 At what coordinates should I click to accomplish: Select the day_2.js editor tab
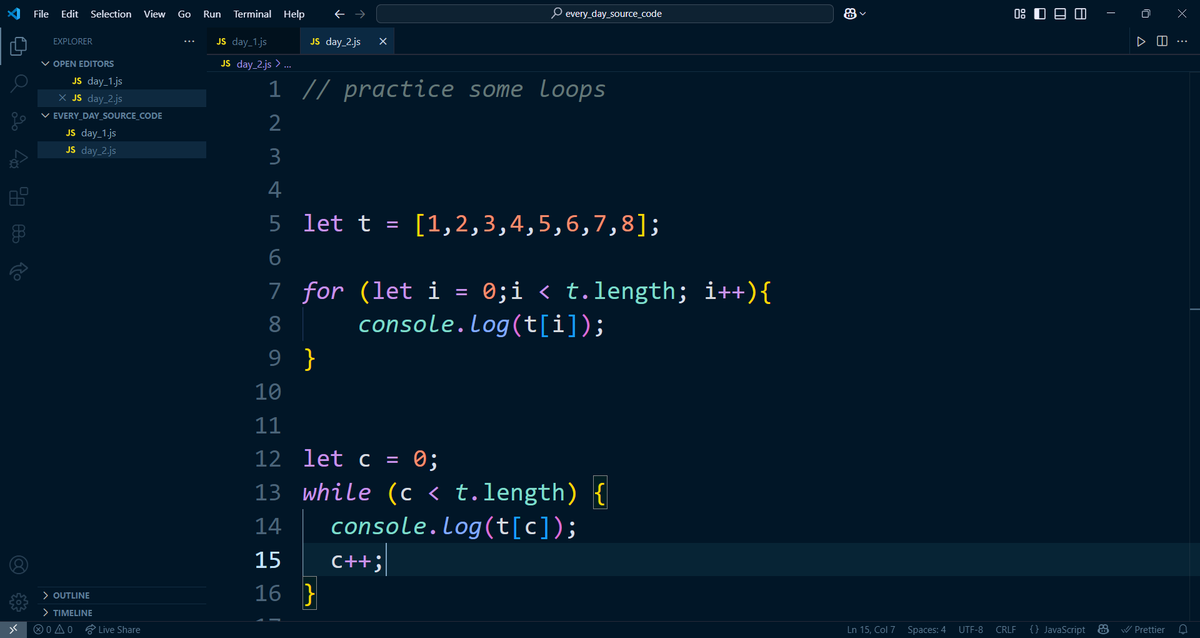pos(347,42)
